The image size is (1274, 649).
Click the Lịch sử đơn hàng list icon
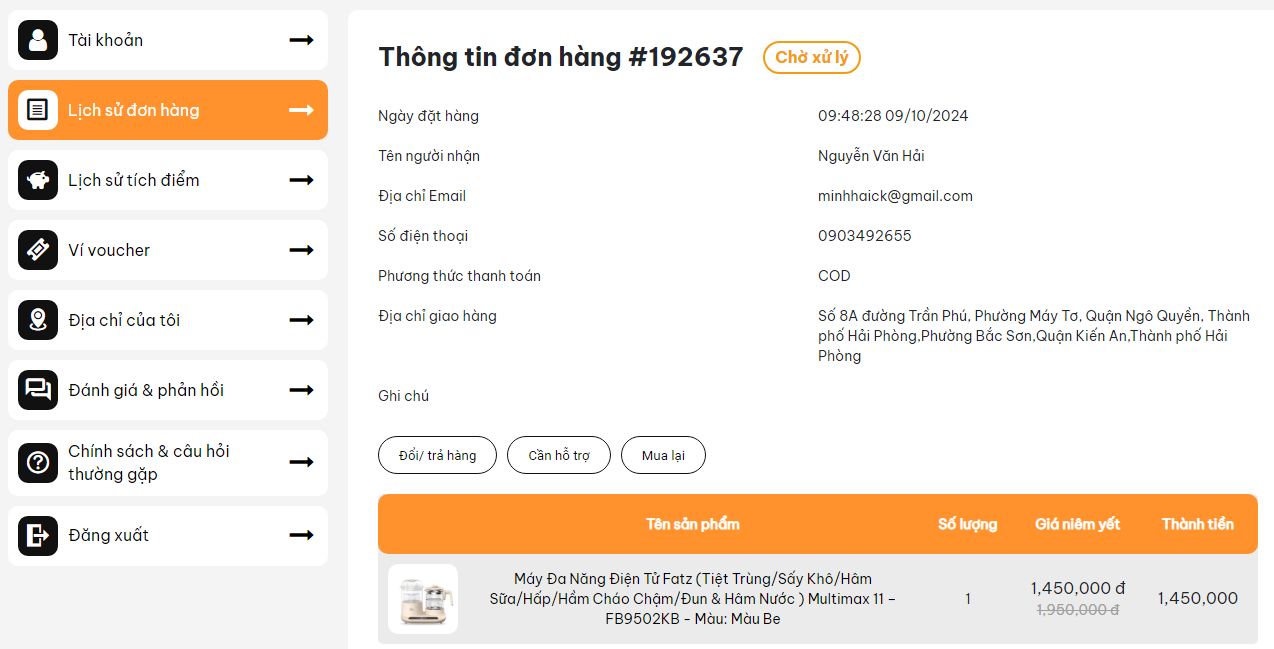tap(38, 110)
